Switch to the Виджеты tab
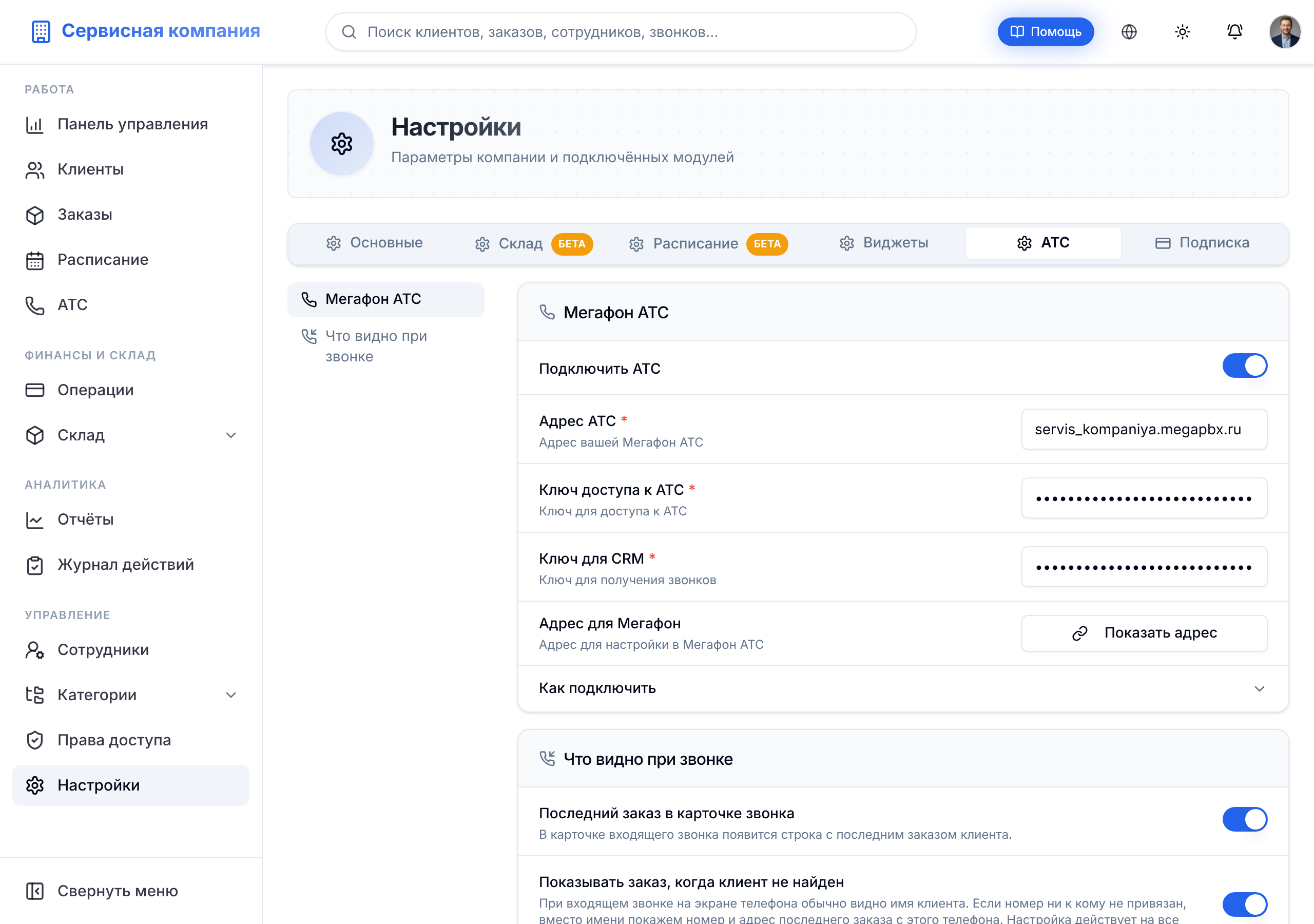 (x=884, y=243)
